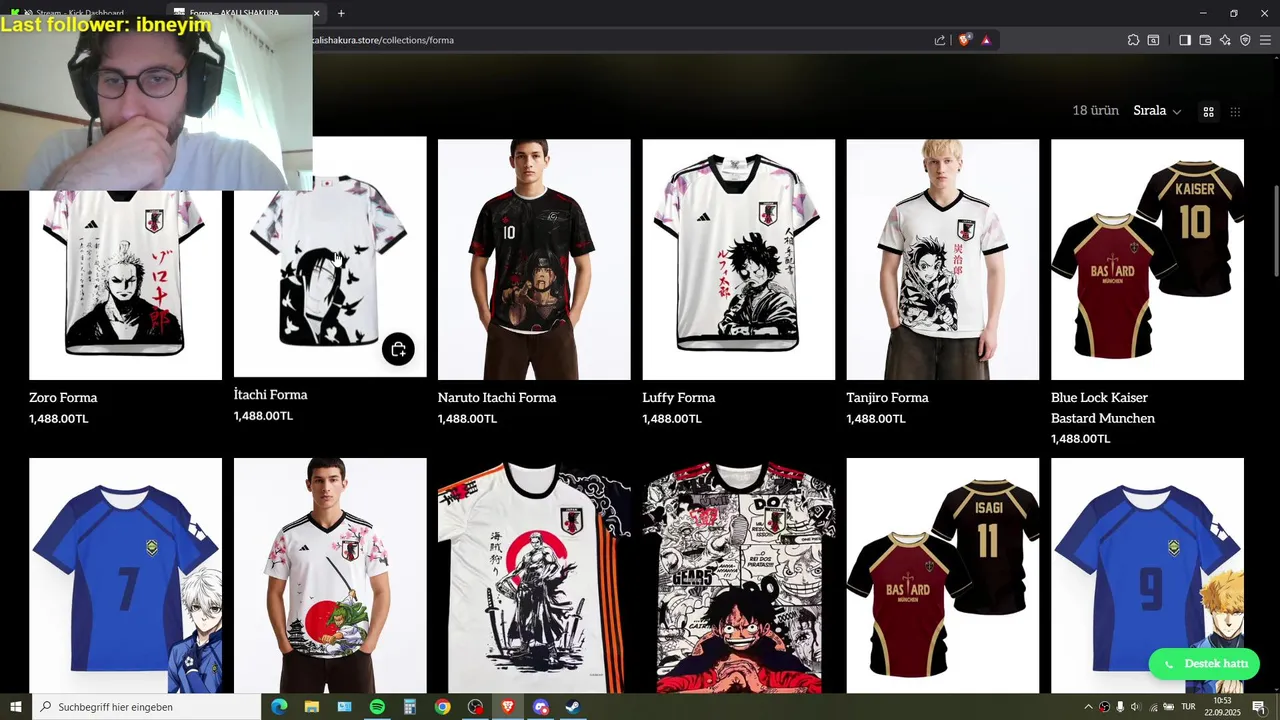The height and width of the screenshot is (720, 1280).
Task: Open Brave Rewards triangle icon
Action: (986, 40)
